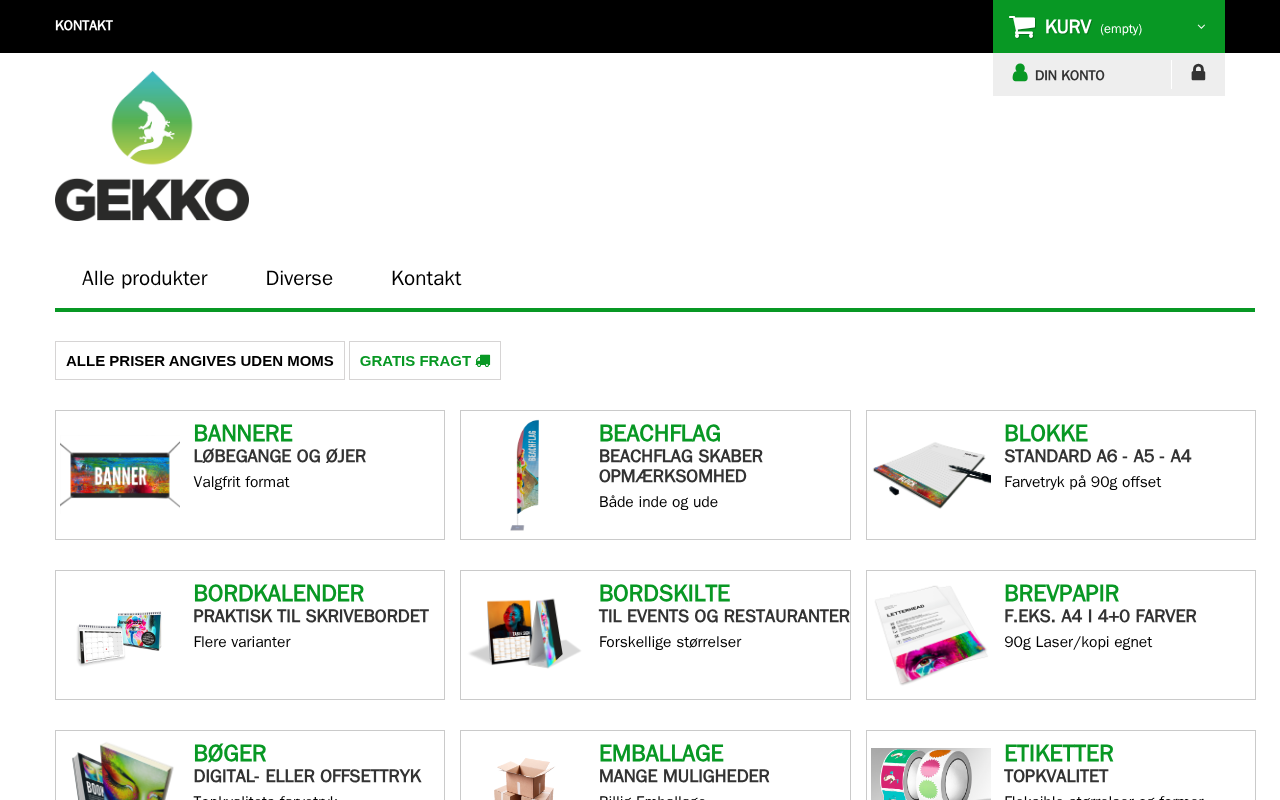Click the text 'Farvetryk på 90g offset'
This screenshot has width=1280, height=800.
[x=1083, y=482]
